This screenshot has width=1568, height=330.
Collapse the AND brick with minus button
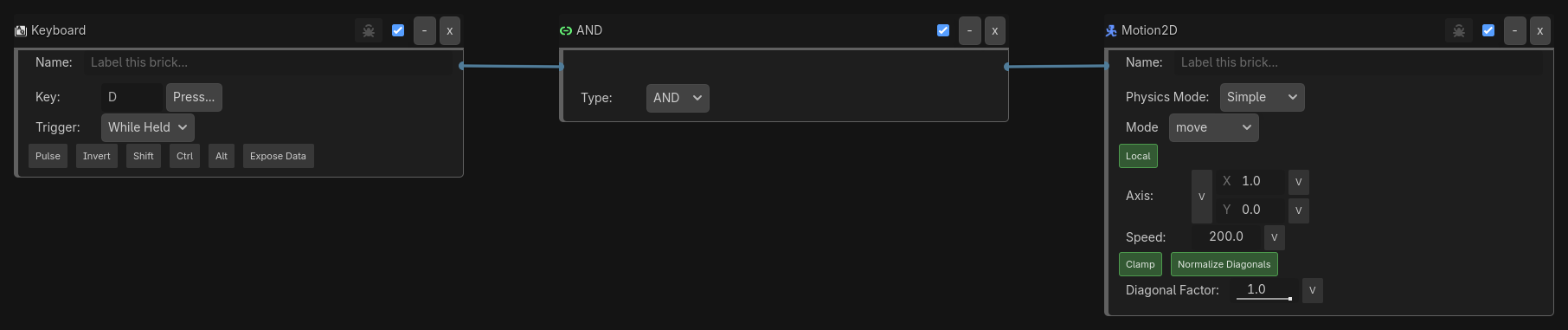click(969, 30)
